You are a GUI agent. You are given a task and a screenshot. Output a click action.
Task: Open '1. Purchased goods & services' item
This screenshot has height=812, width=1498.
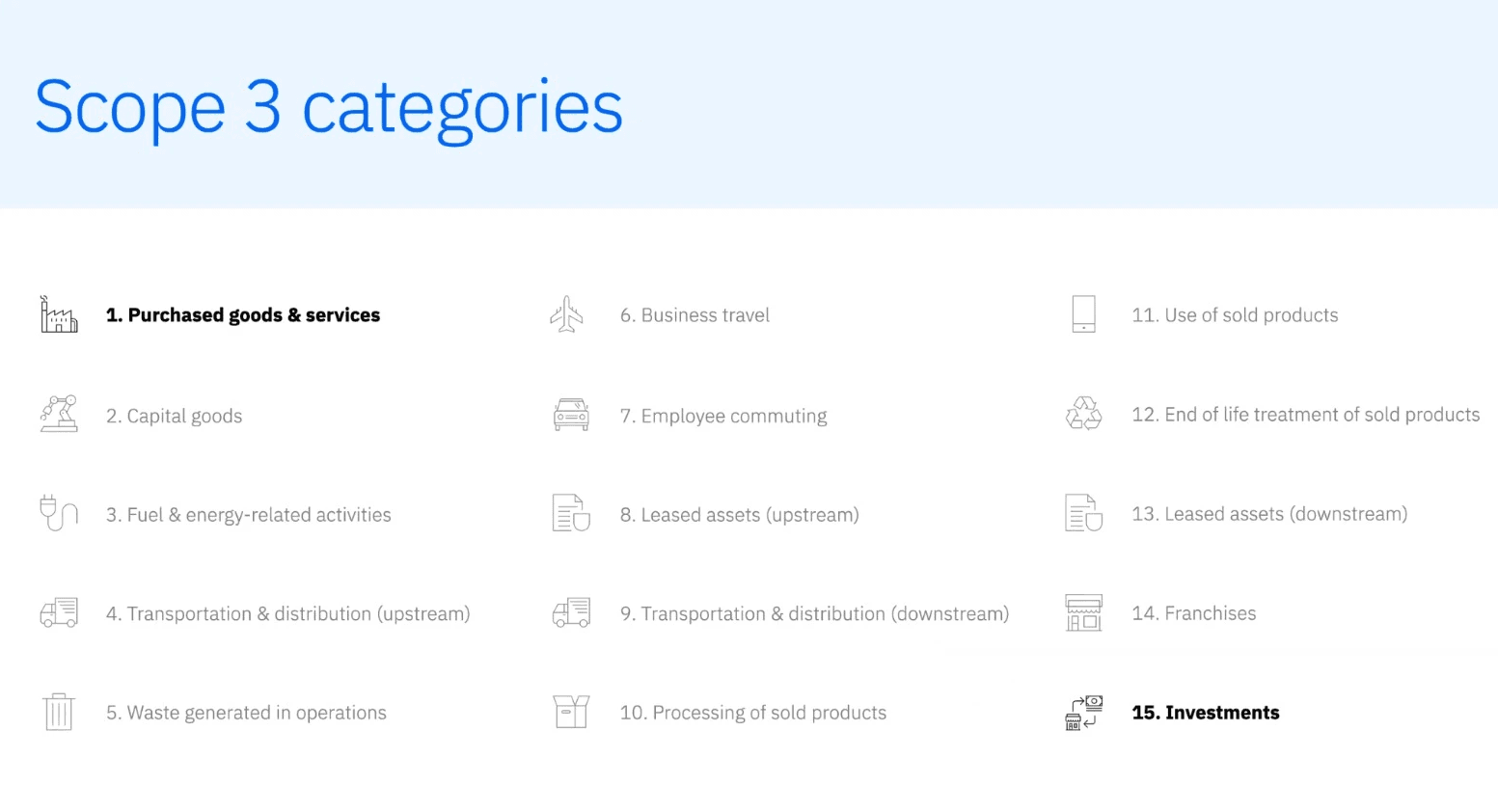tap(243, 315)
